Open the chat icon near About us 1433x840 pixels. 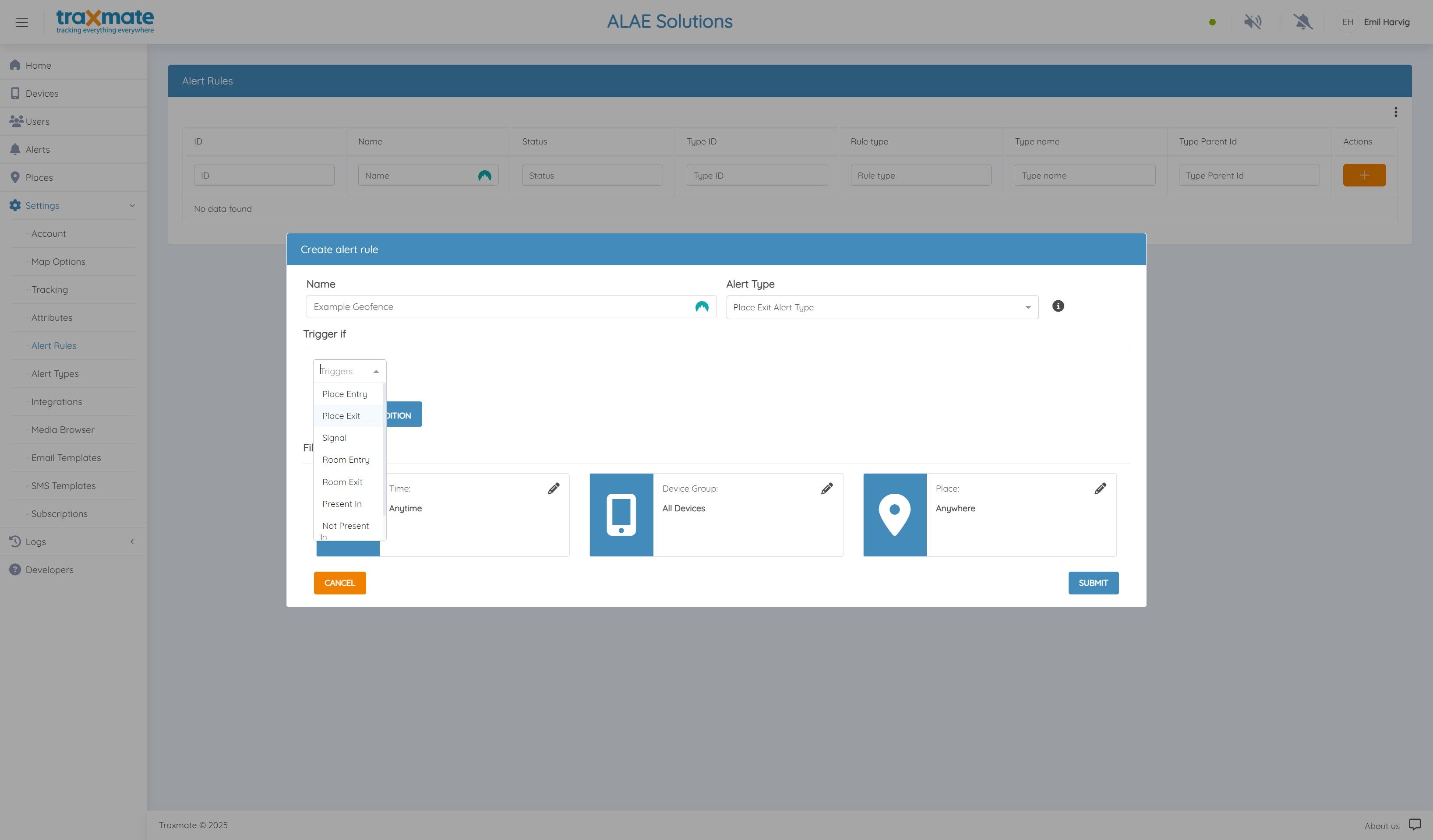[x=1414, y=825]
